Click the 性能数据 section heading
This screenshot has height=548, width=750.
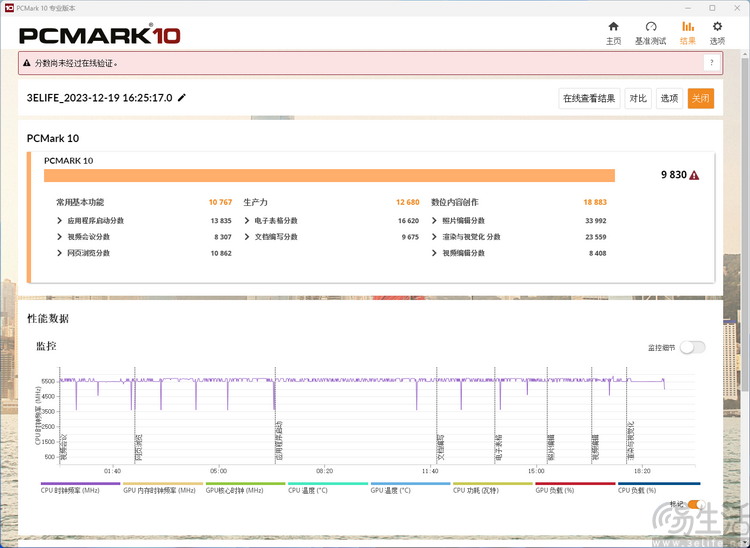pos(48,319)
